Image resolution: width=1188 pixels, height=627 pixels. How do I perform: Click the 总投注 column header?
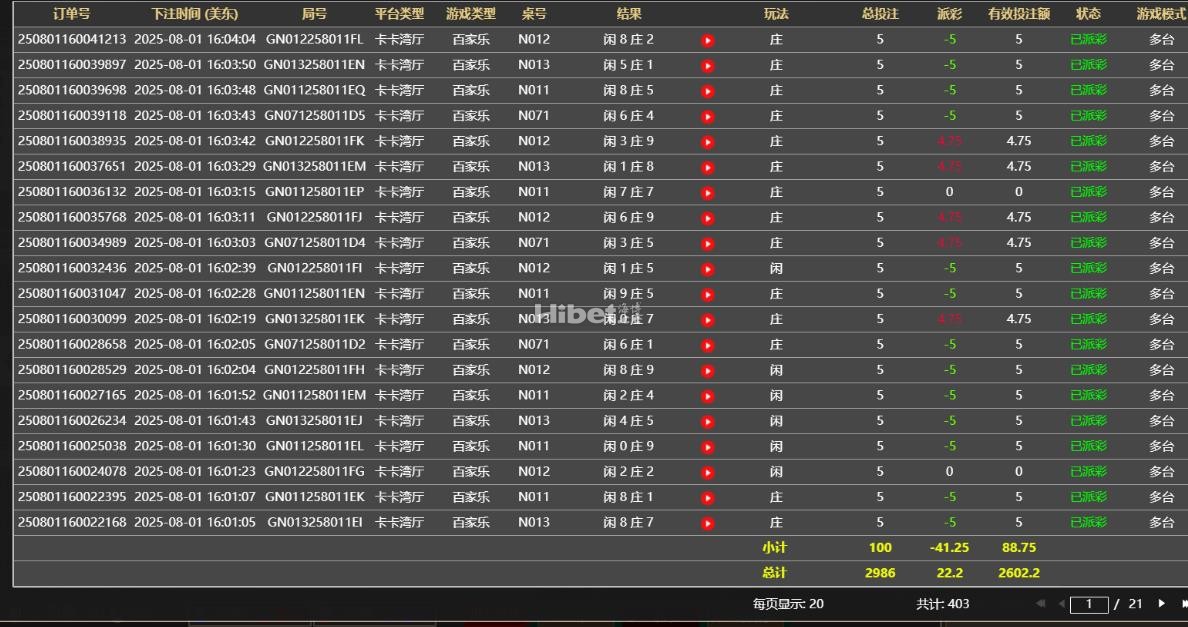(880, 14)
